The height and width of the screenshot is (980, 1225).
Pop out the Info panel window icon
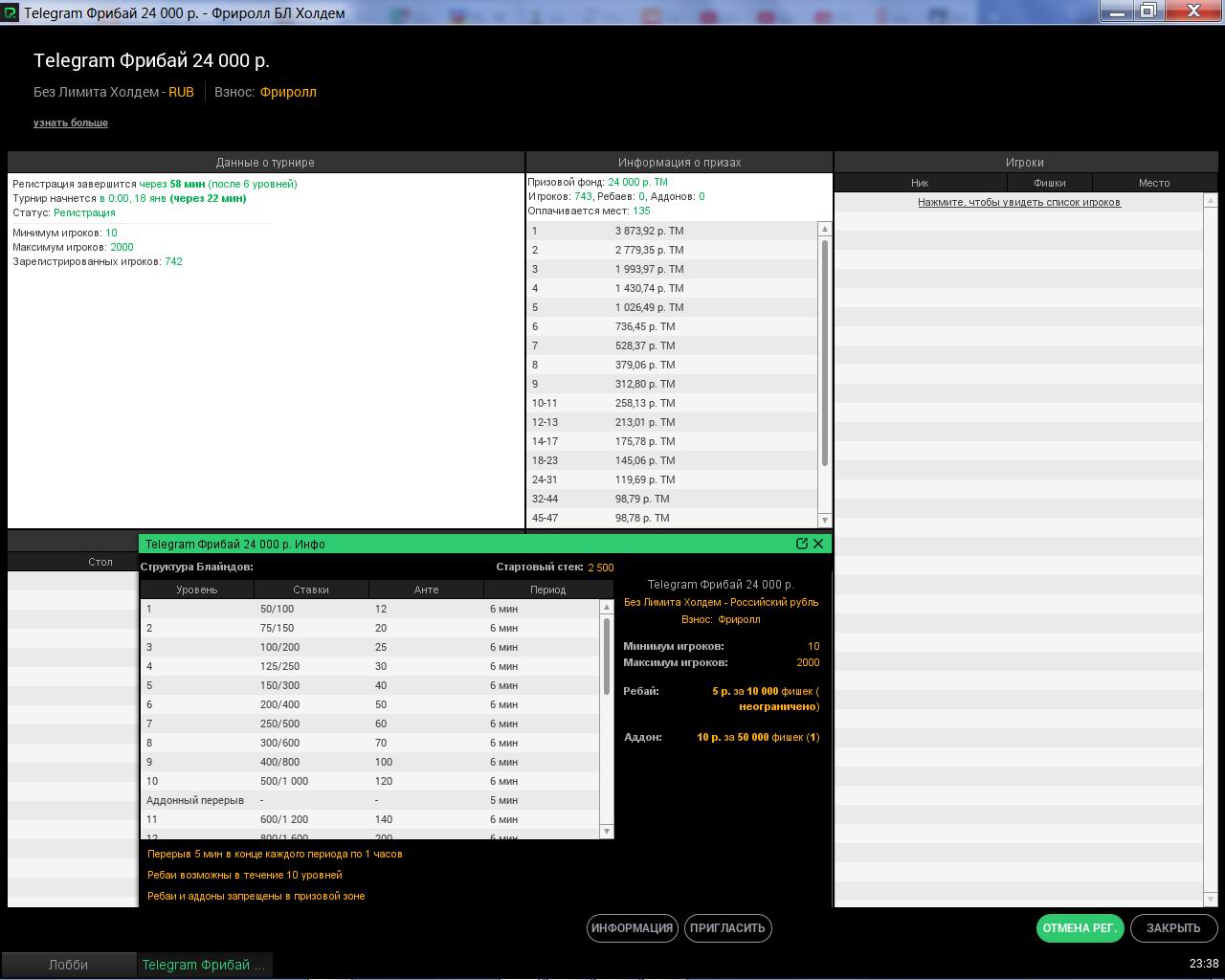pos(802,544)
